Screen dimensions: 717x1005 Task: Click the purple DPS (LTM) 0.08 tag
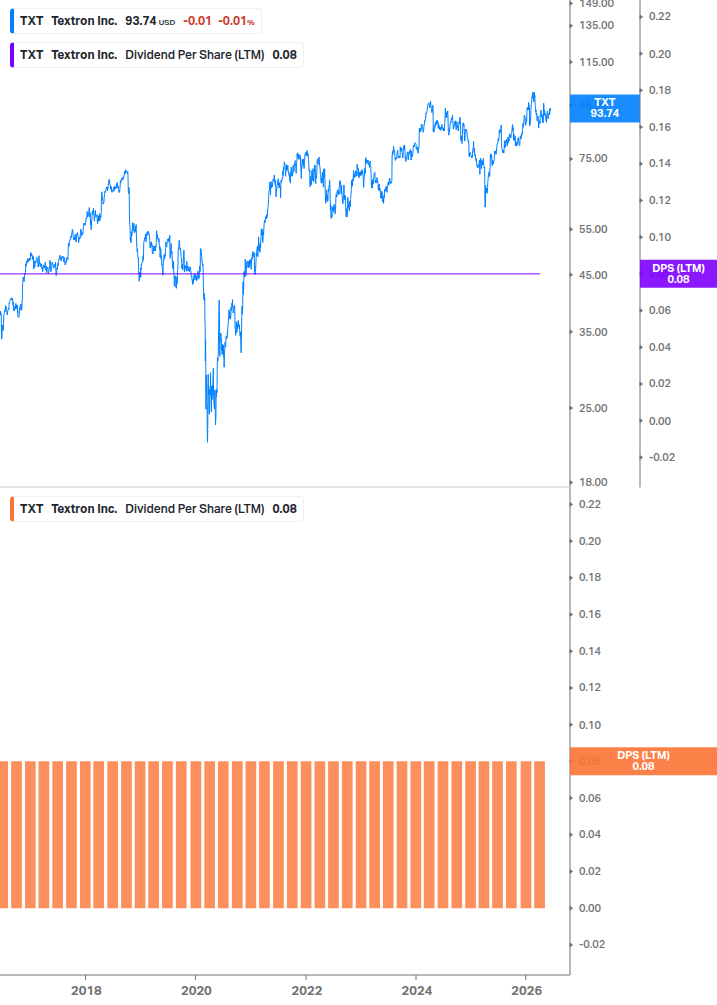point(679,274)
